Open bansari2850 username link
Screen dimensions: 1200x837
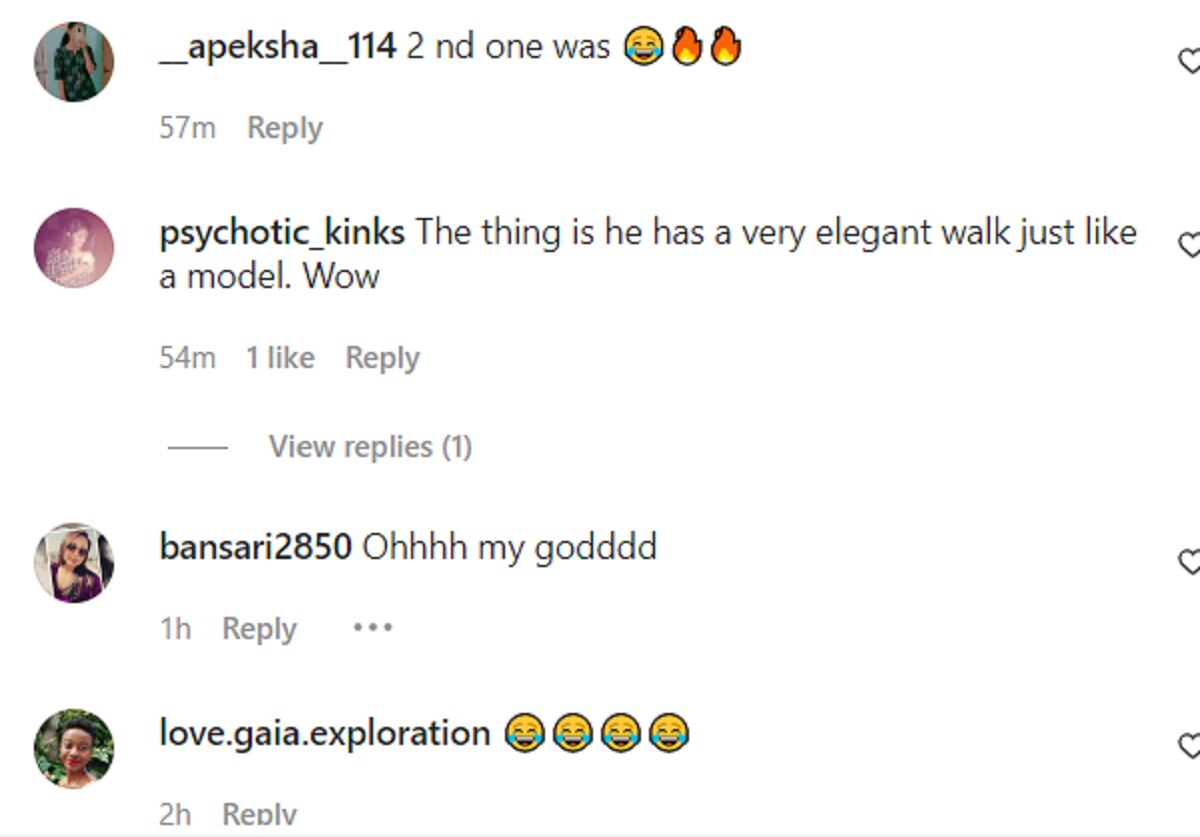[255, 547]
